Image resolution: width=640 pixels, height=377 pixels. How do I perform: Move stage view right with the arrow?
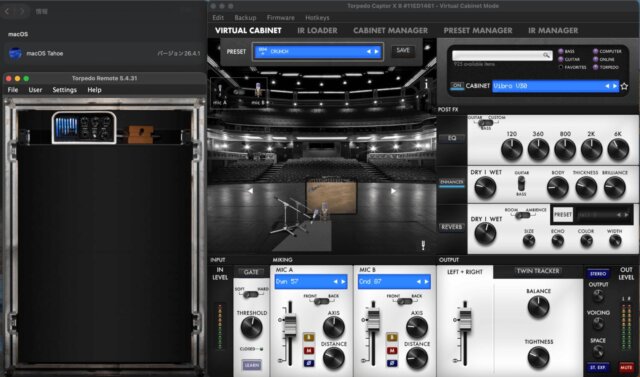coord(393,191)
